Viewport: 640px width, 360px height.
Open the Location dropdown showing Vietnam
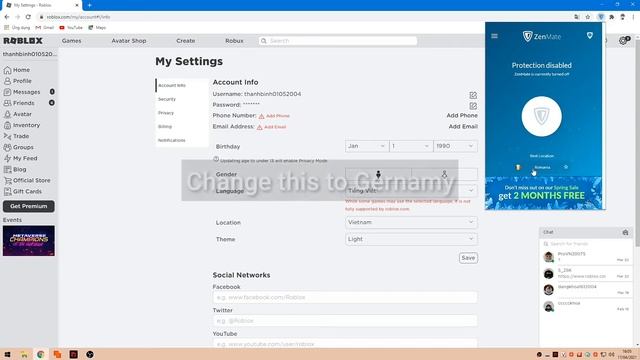411,222
